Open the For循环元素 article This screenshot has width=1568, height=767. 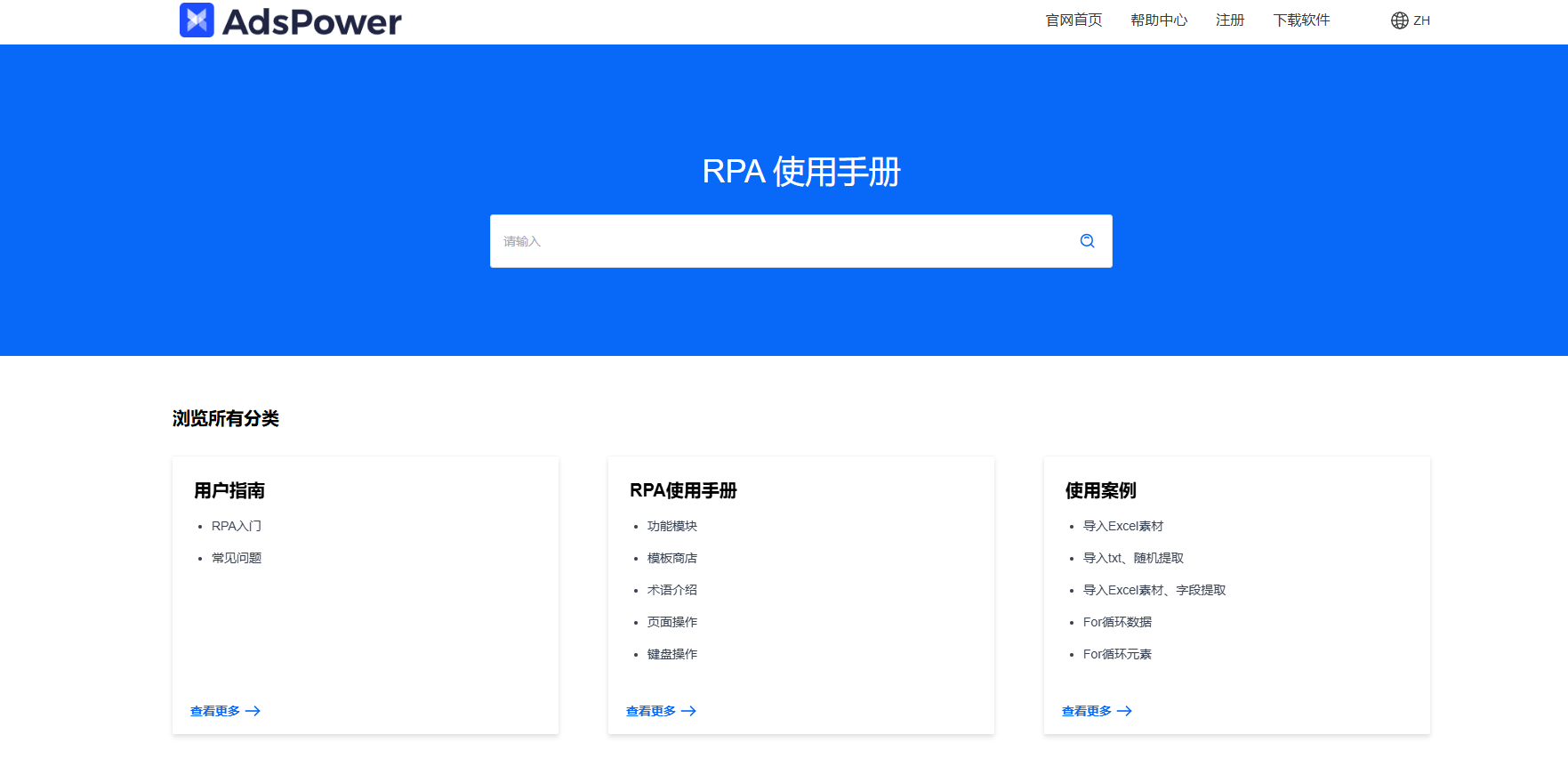point(1117,654)
